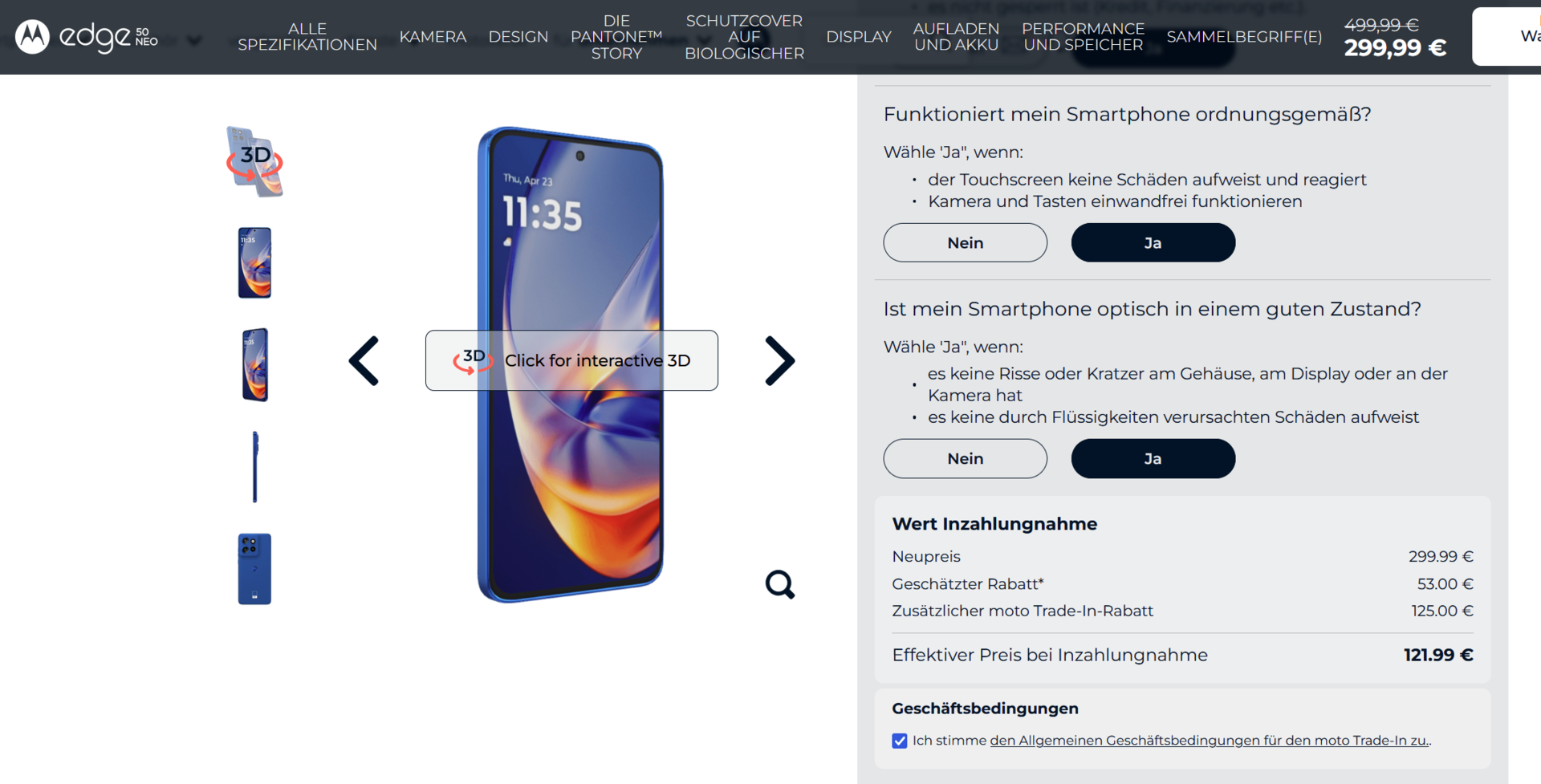The image size is (1541, 784).
Task: Open the Kamera navigation section
Action: tap(433, 37)
